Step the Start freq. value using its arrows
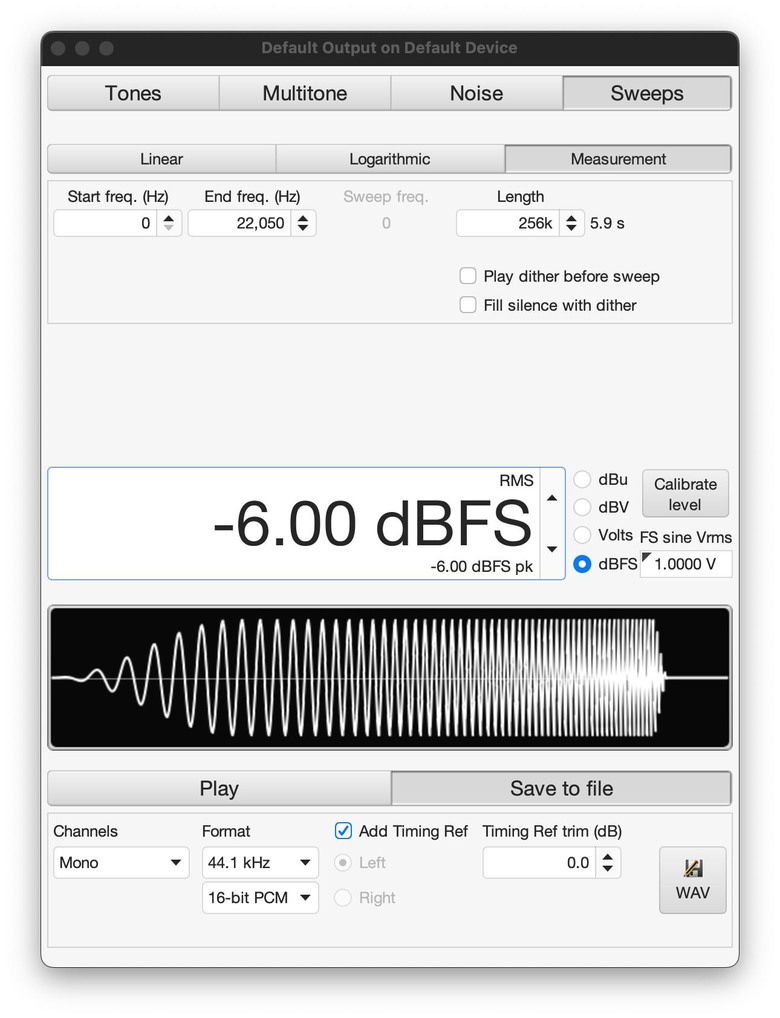Screen dimensions: 780x1018 click(x=169, y=223)
